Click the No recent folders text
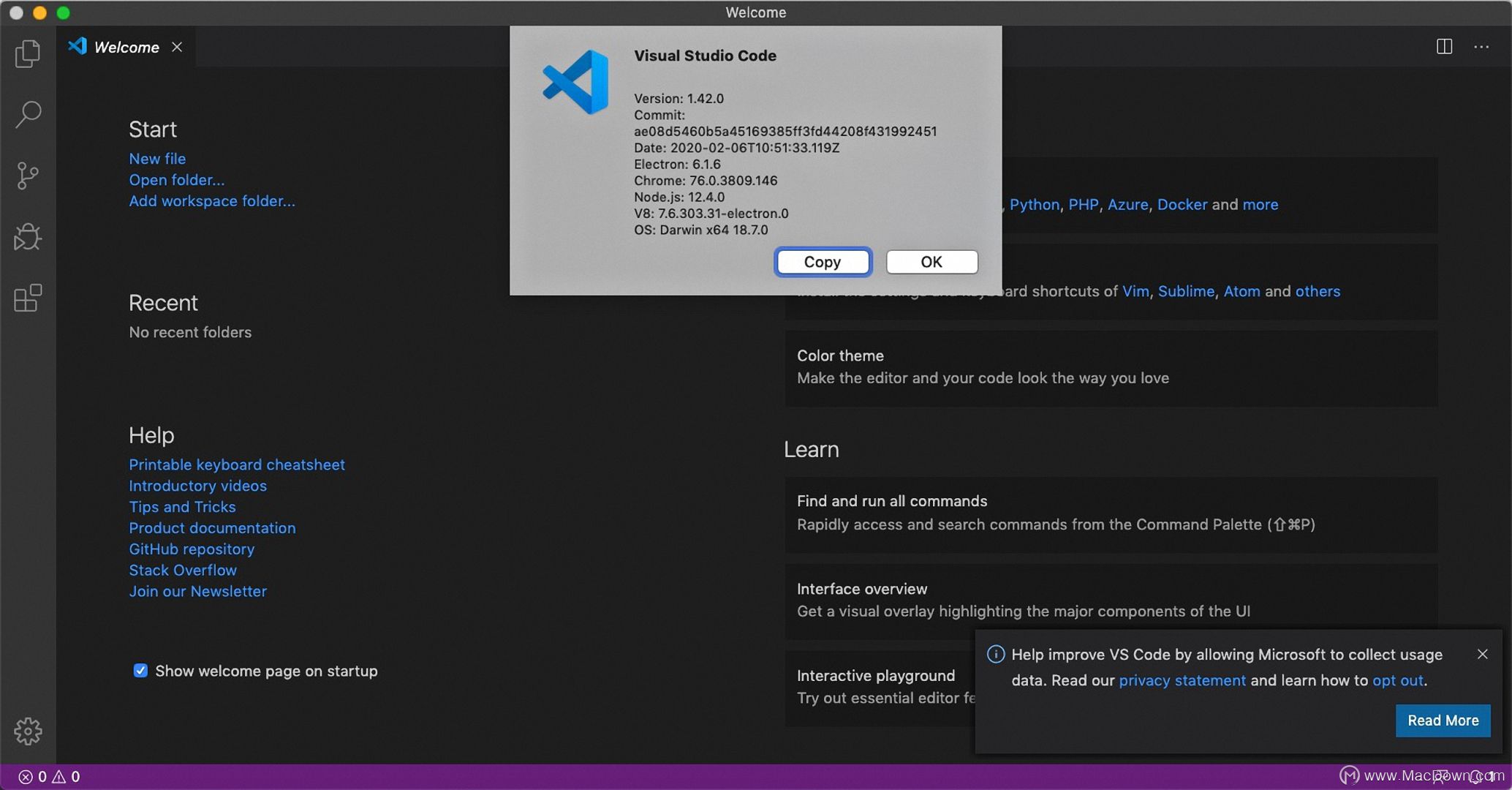The width and height of the screenshot is (1512, 790). [190, 332]
